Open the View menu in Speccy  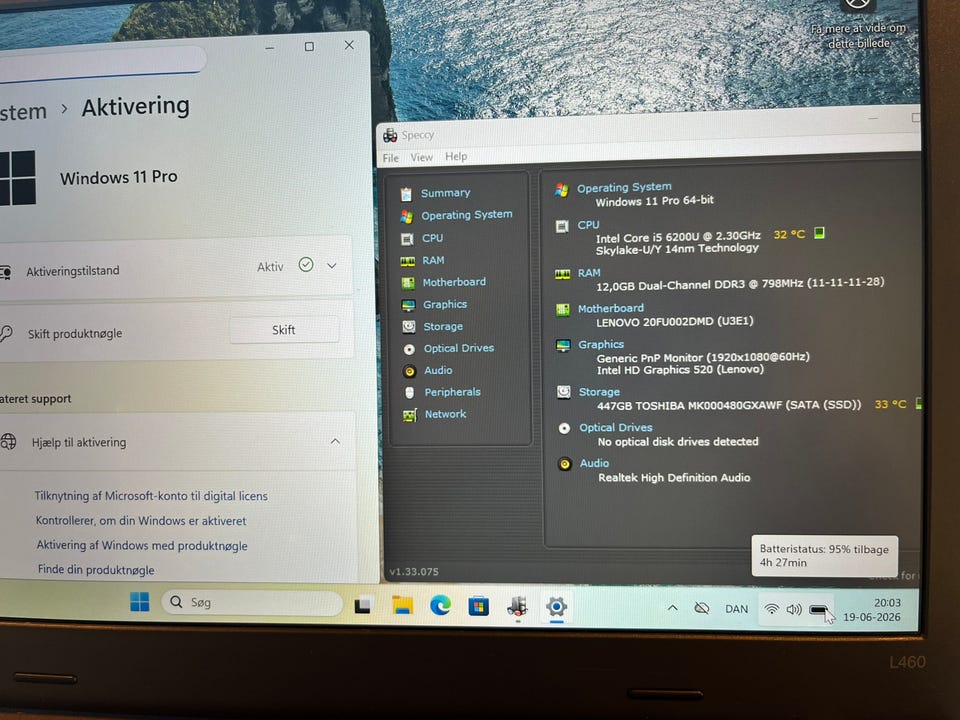[421, 157]
